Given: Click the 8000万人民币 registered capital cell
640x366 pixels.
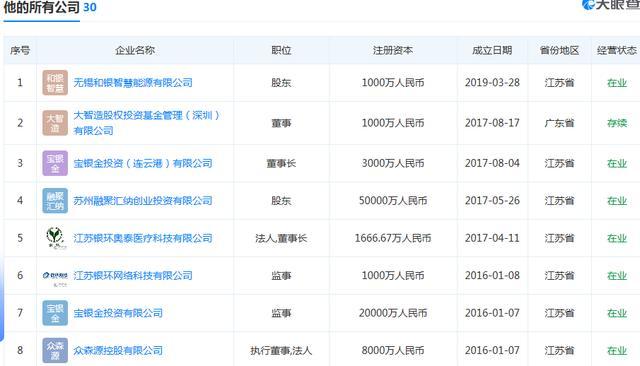Looking at the screenshot, I should [393, 350].
